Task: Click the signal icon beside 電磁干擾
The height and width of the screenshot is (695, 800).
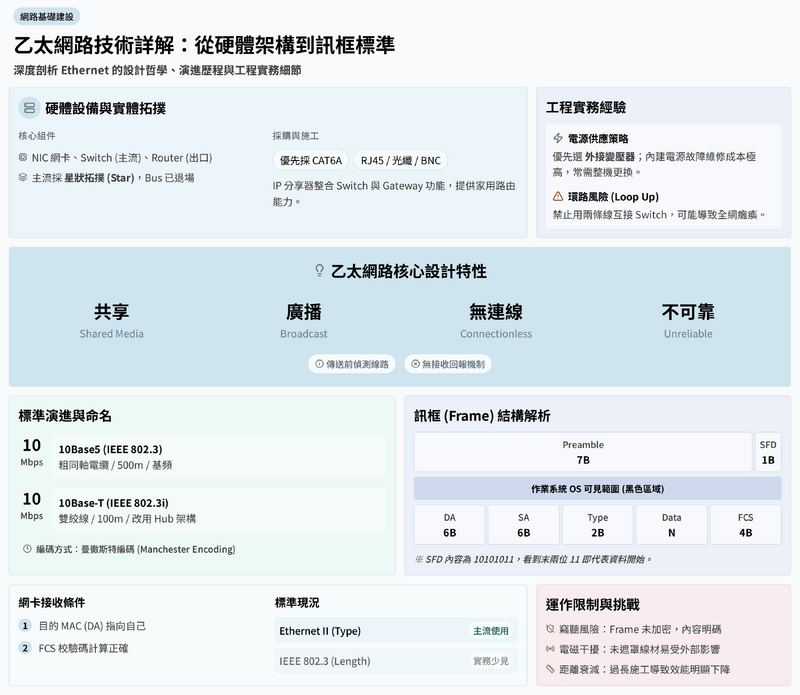Action: (551, 649)
